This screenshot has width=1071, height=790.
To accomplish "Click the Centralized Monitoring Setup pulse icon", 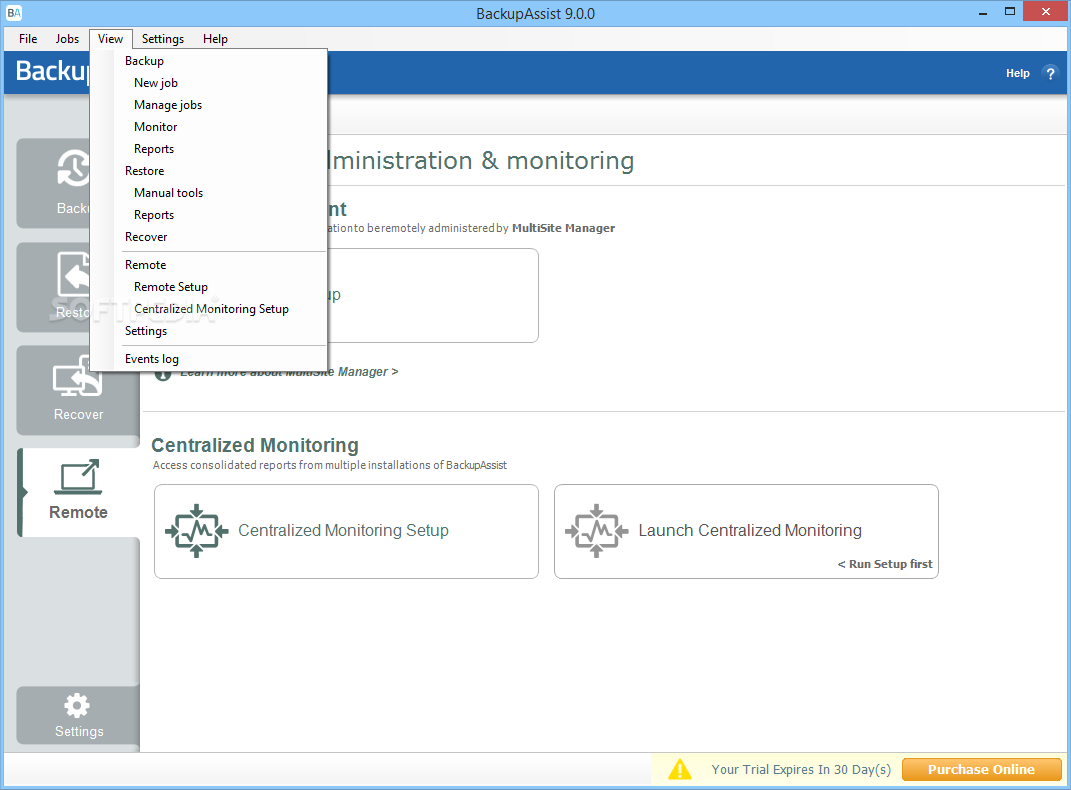I will coord(197,531).
